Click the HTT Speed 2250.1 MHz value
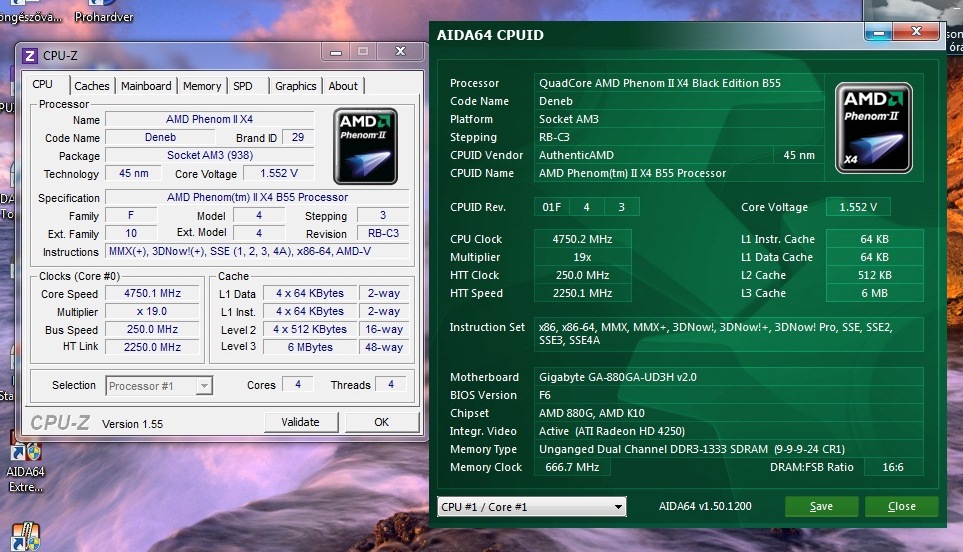963x552 pixels. click(582, 293)
